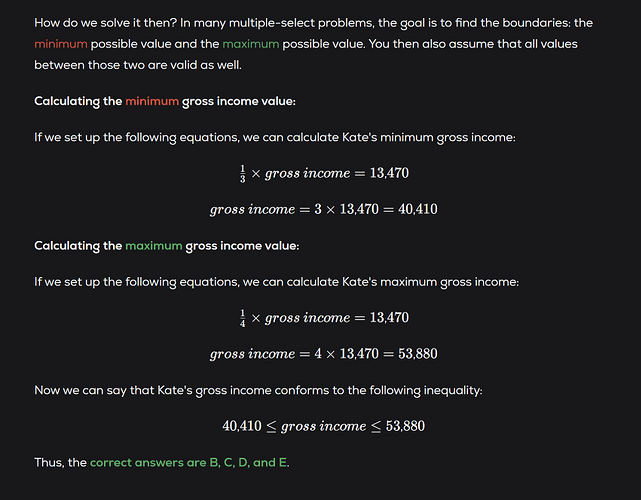Click the result 53,880 in fourth equation
This screenshot has width=641, height=500.
417,354
